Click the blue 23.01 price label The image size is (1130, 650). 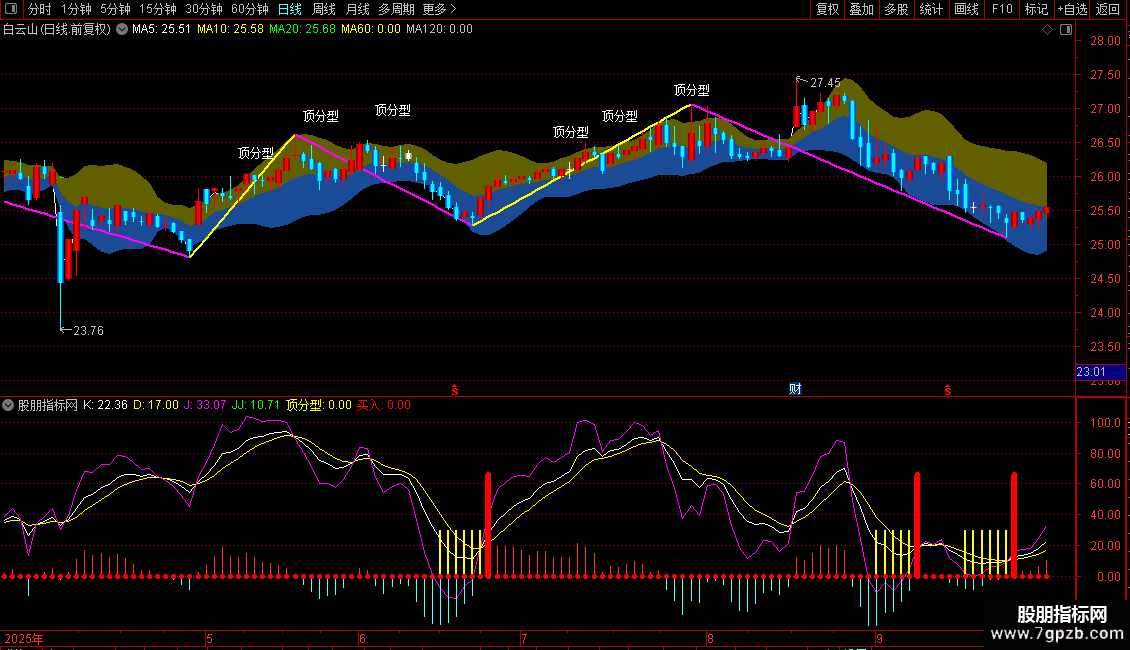click(x=1100, y=372)
